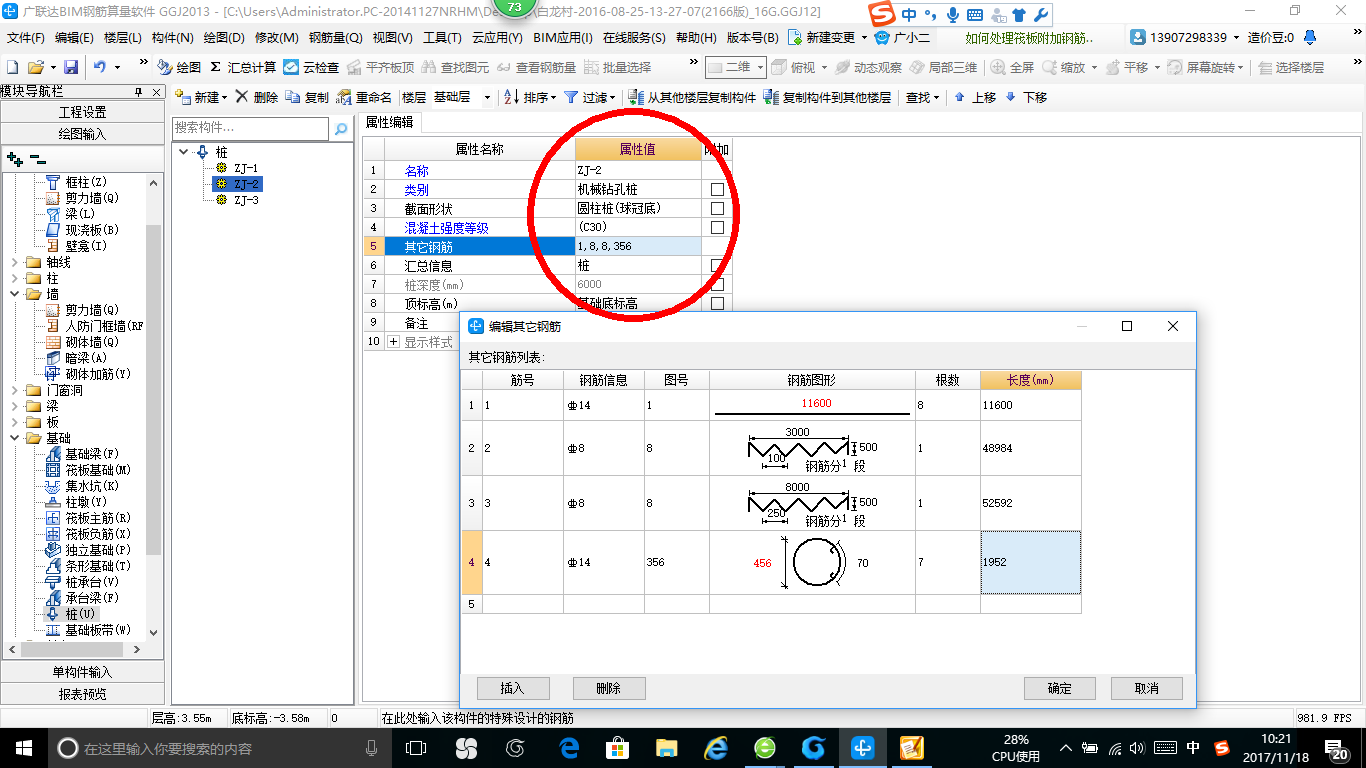Expand the 柱 folder in tree
This screenshot has height=768, width=1366.
click(15, 278)
